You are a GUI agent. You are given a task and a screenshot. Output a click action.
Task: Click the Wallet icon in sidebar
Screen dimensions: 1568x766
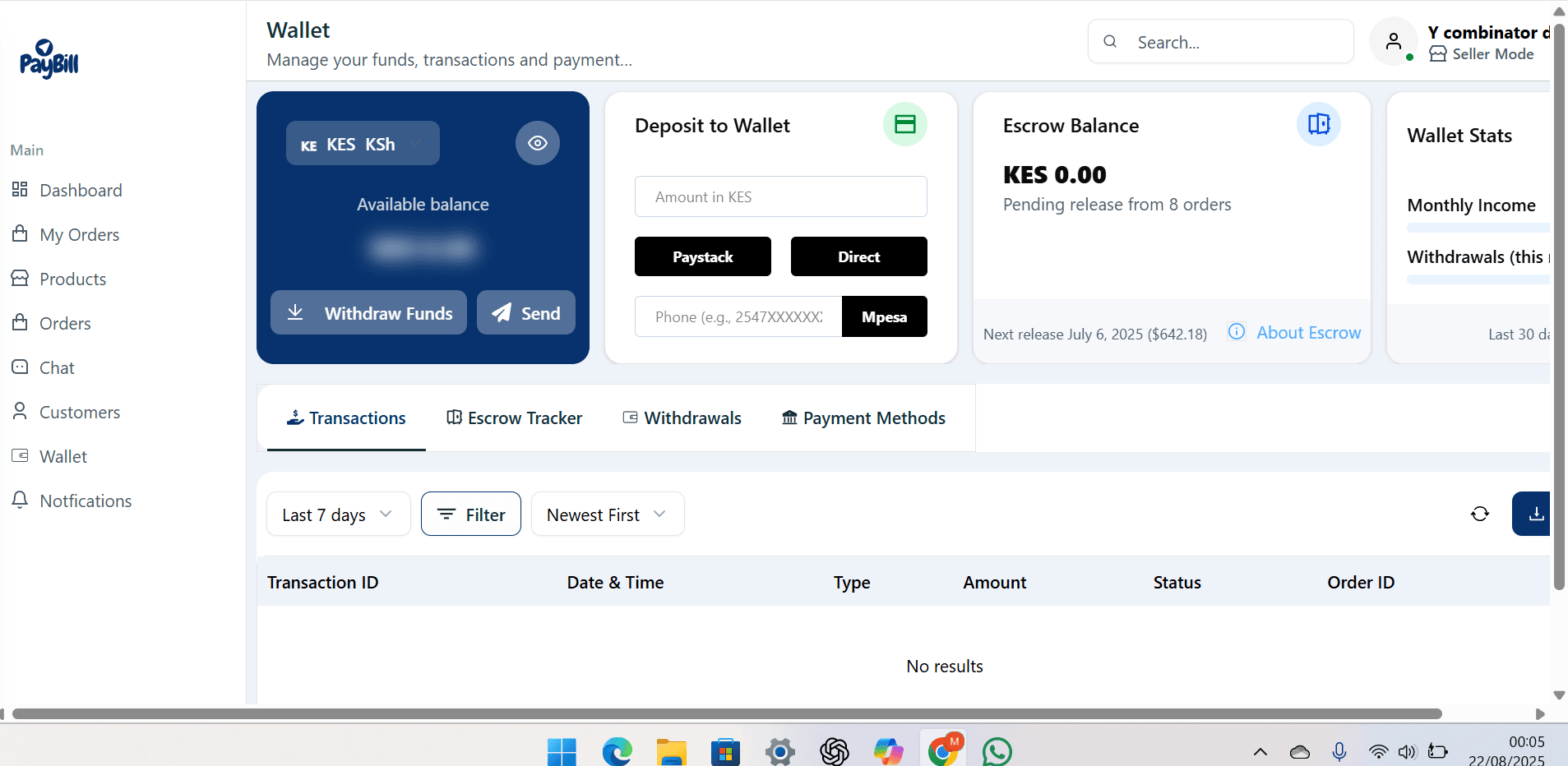click(20, 455)
